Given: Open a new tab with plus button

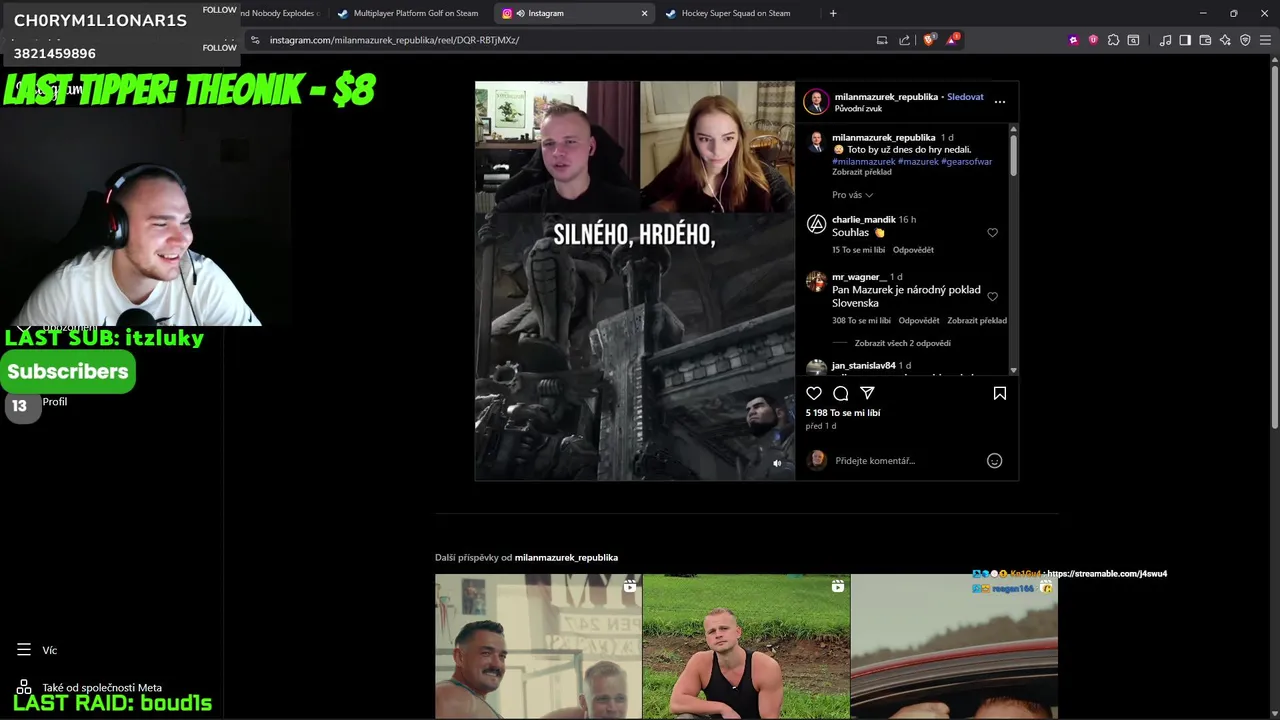Looking at the screenshot, I should point(833,13).
